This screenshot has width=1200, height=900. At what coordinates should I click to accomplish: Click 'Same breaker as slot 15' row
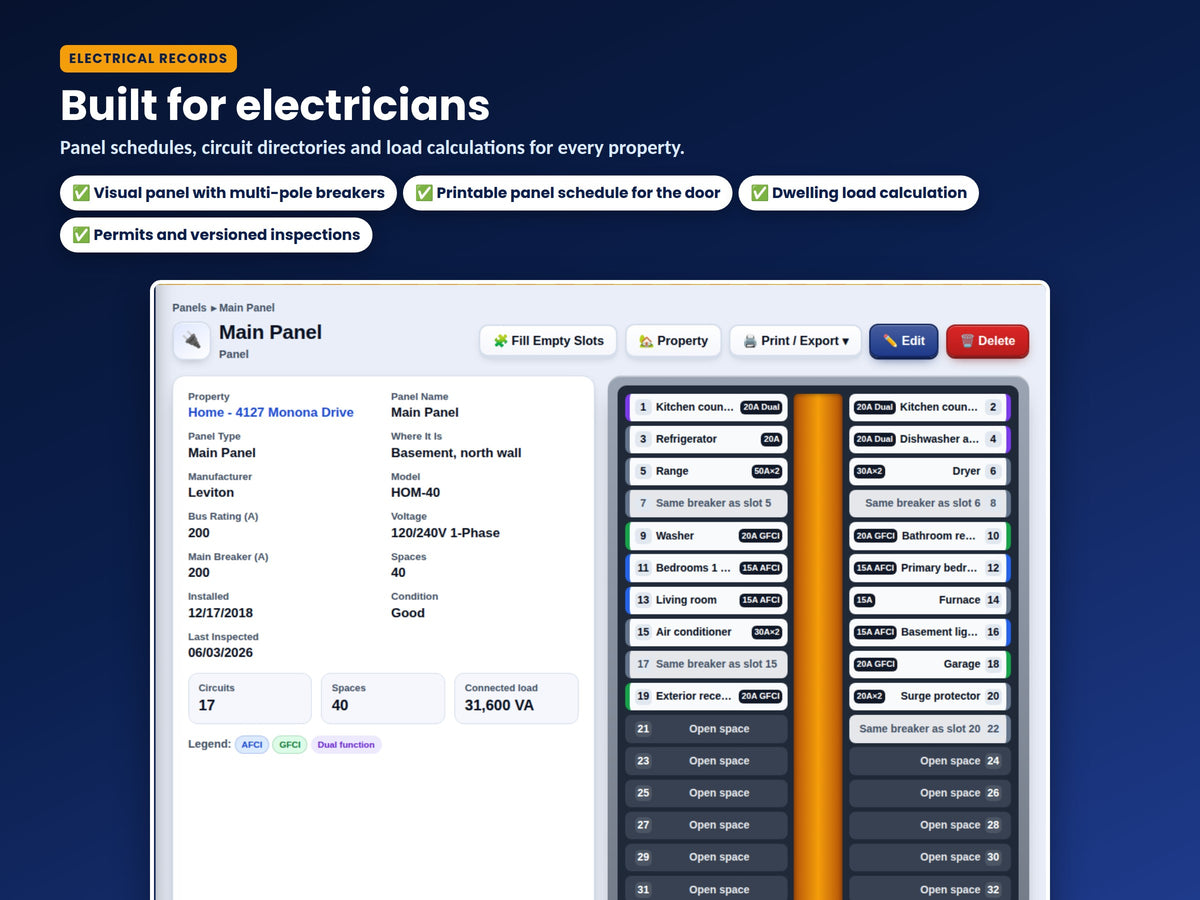click(x=707, y=664)
